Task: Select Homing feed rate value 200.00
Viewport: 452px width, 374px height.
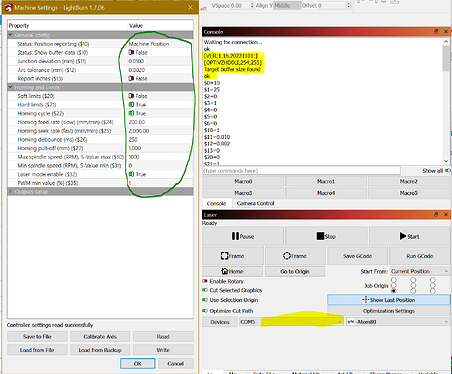Action: pyautogui.click(x=137, y=122)
